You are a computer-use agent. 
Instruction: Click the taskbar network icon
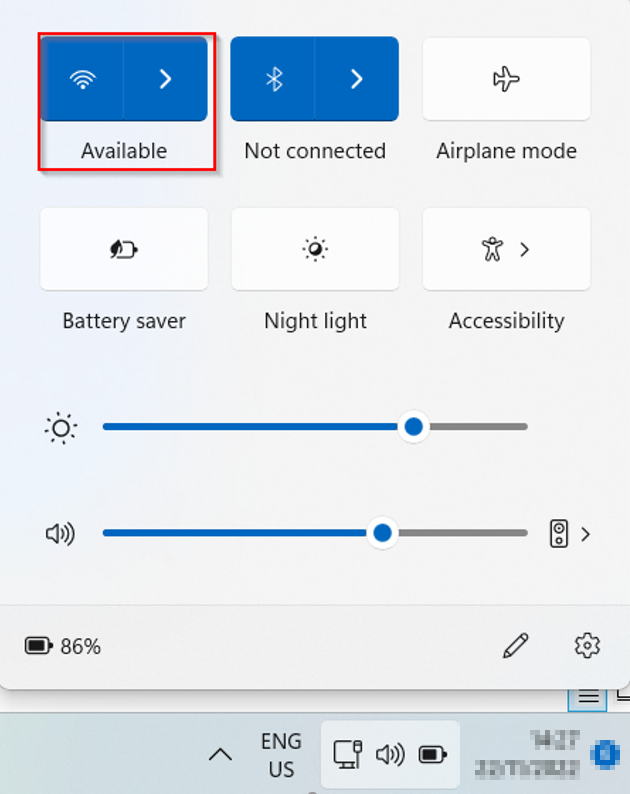tap(347, 754)
